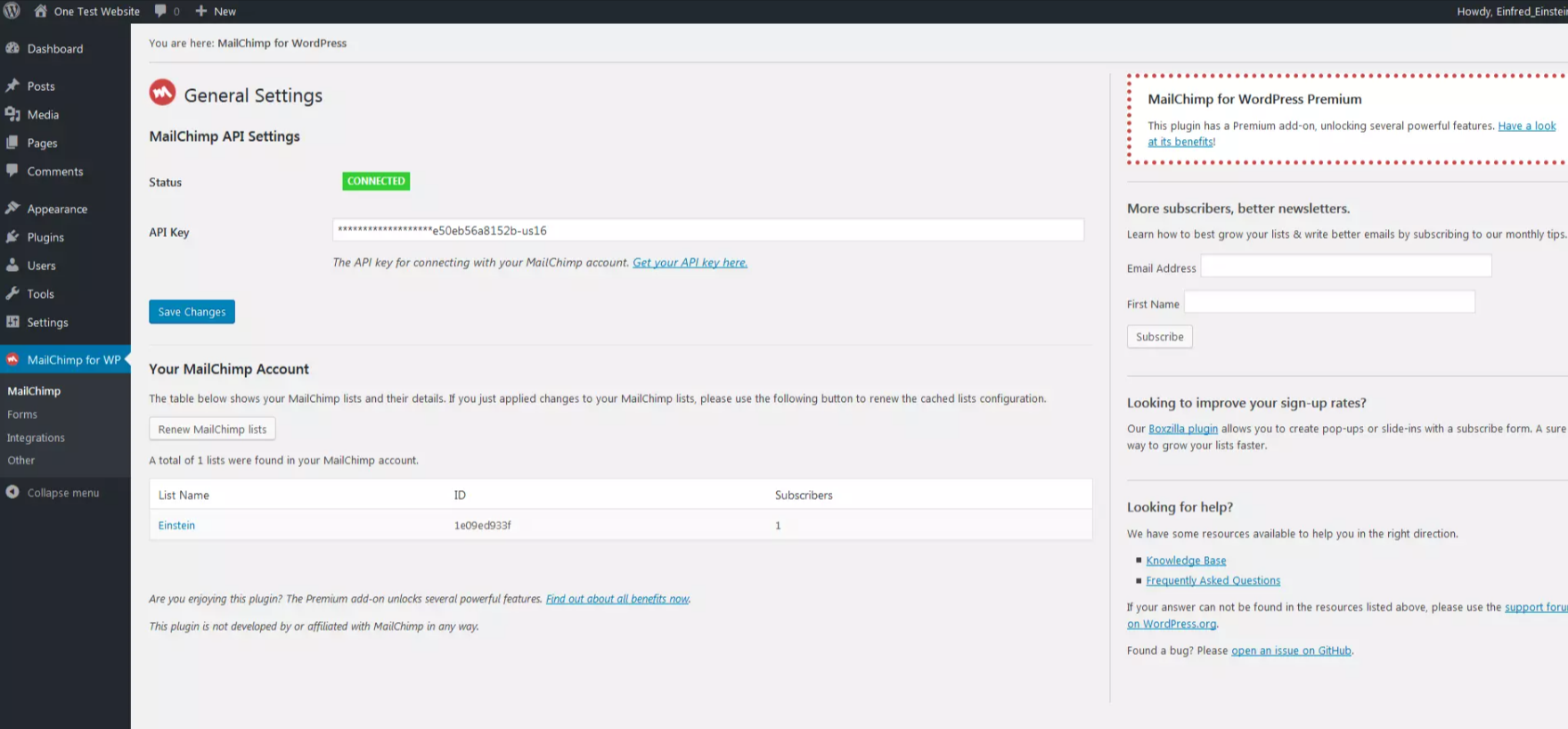Open the Knowledge Base link

pos(1186,561)
